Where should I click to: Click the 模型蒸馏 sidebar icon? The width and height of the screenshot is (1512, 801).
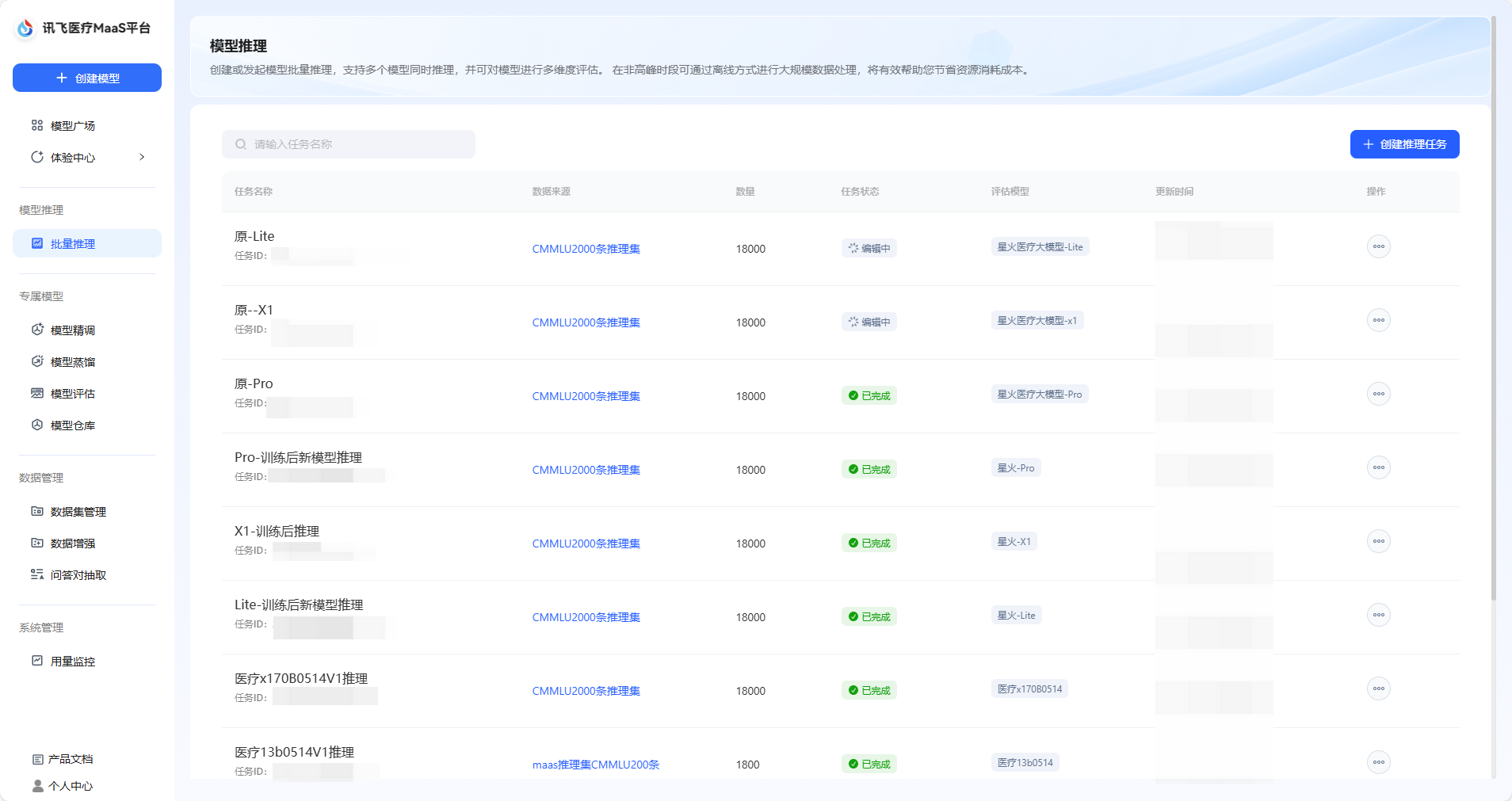coord(37,361)
